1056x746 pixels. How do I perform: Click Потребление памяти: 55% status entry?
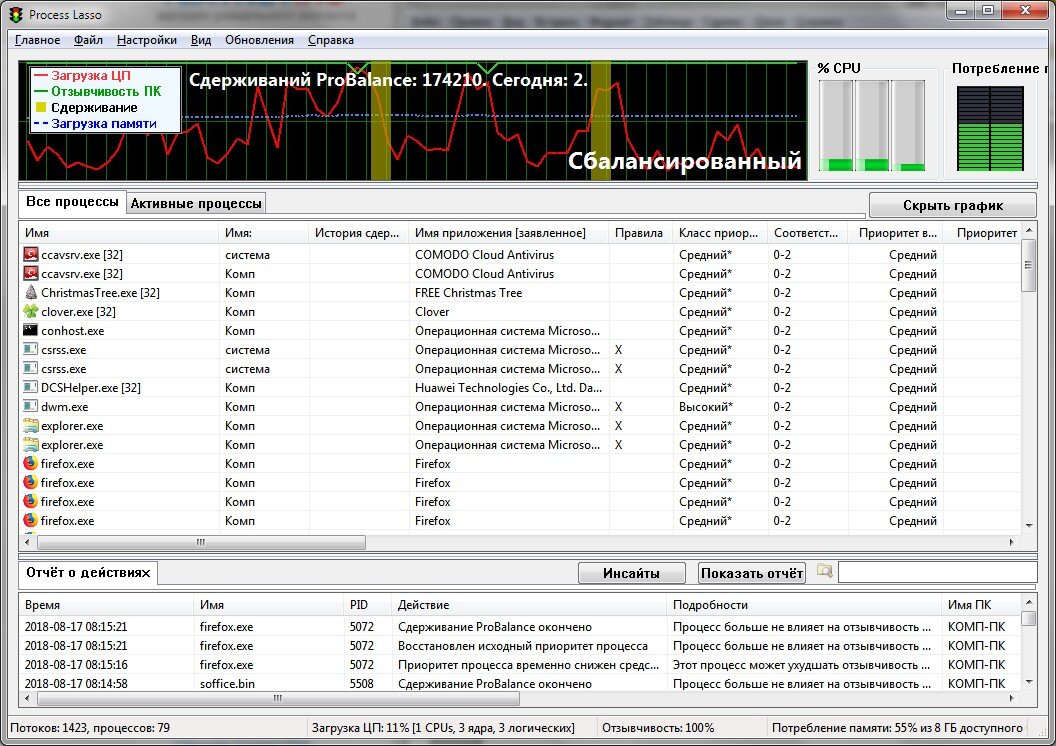897,727
